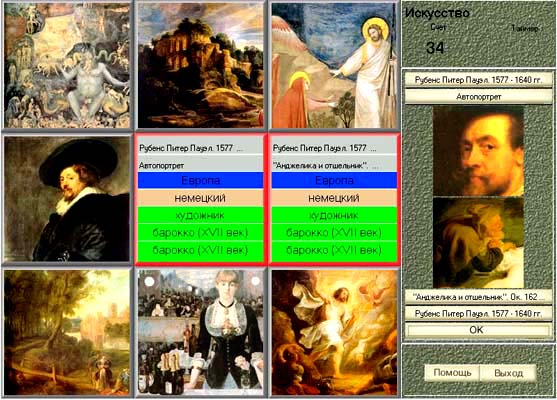Select the Rubens self-portrait with black hat tile

(66, 199)
